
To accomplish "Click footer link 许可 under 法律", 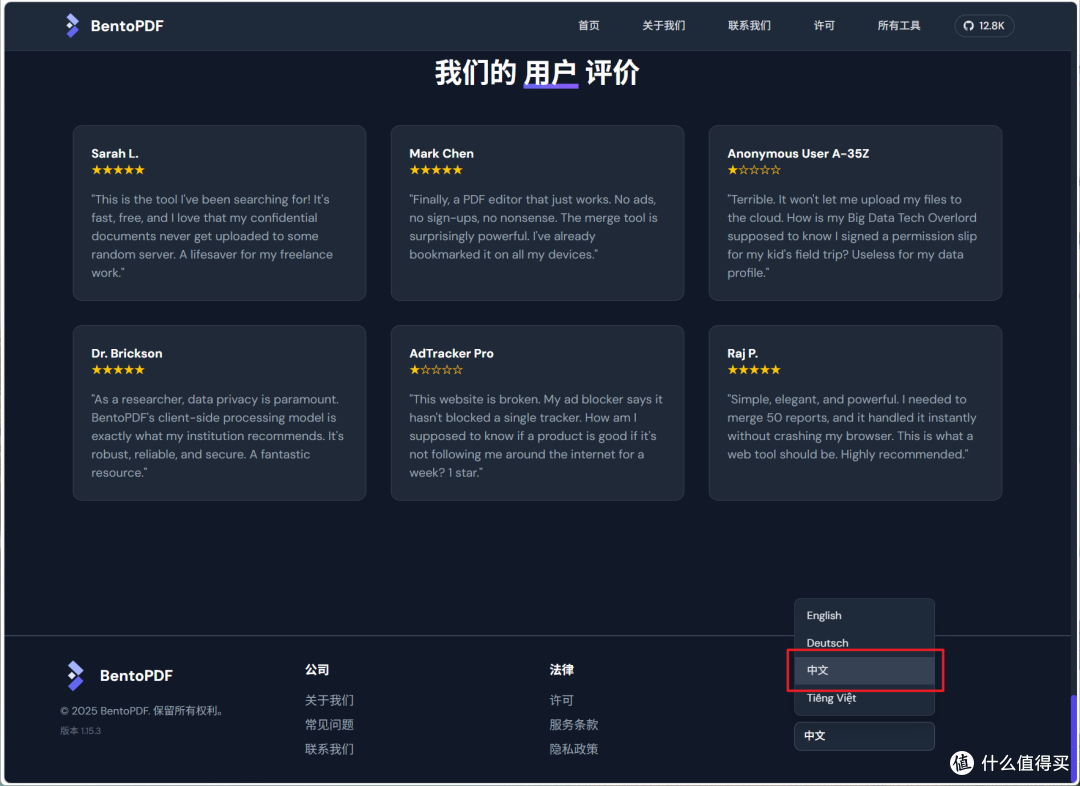I will (561, 700).
